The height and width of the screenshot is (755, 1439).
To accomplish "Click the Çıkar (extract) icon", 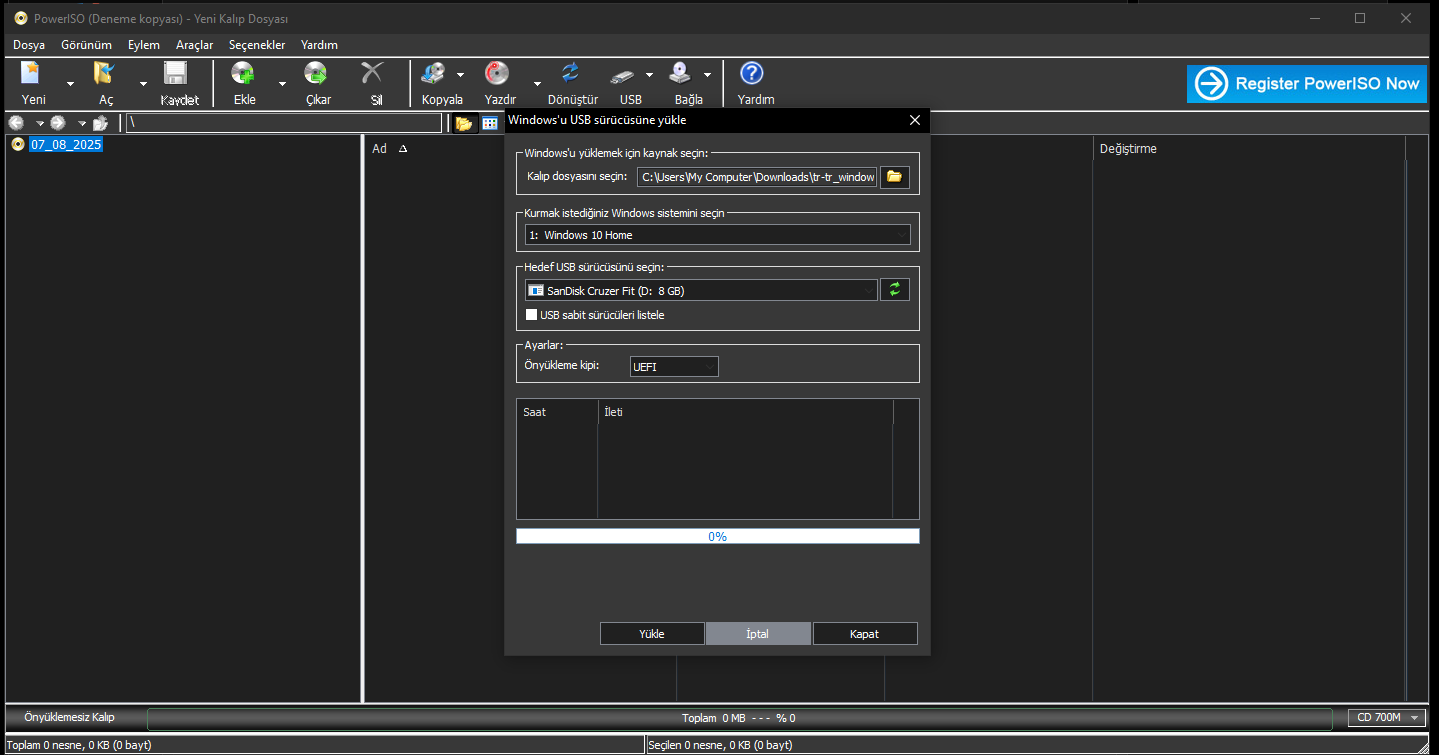I will click(316, 74).
